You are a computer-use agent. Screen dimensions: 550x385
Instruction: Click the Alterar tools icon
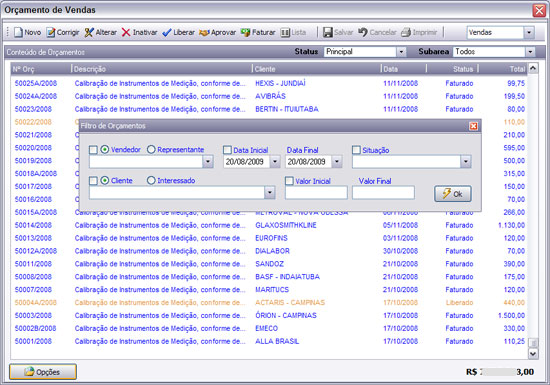(x=89, y=33)
